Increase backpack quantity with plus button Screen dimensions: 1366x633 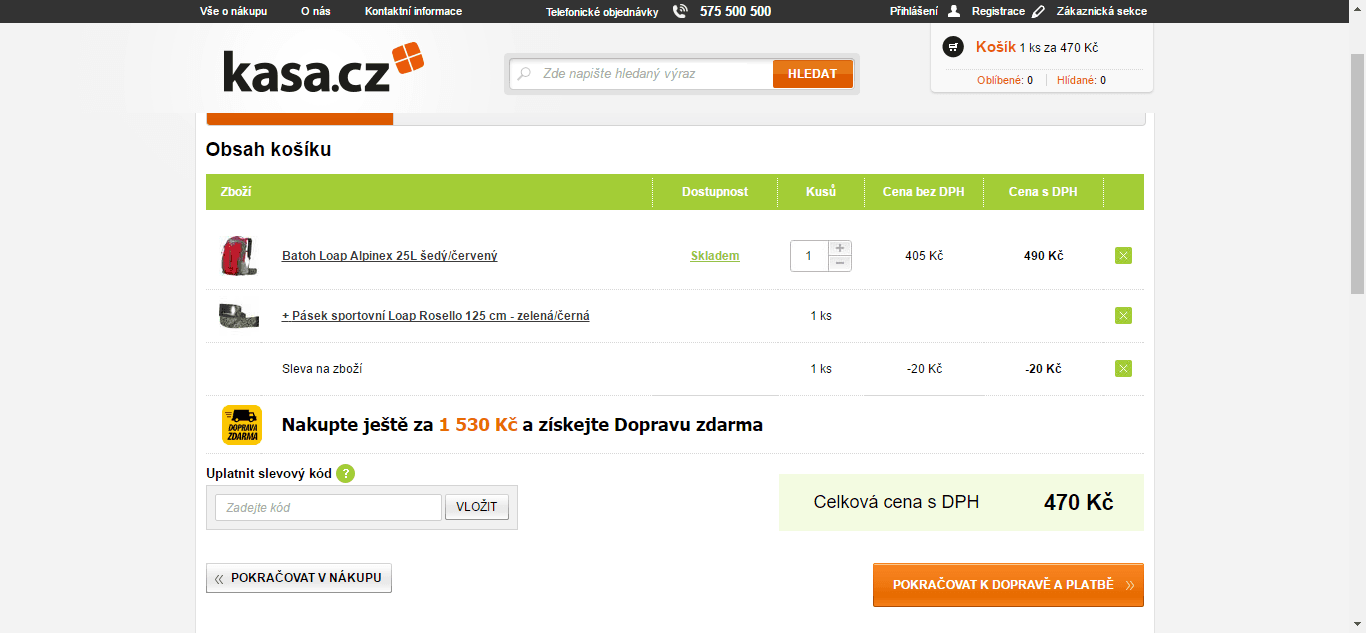point(840,248)
